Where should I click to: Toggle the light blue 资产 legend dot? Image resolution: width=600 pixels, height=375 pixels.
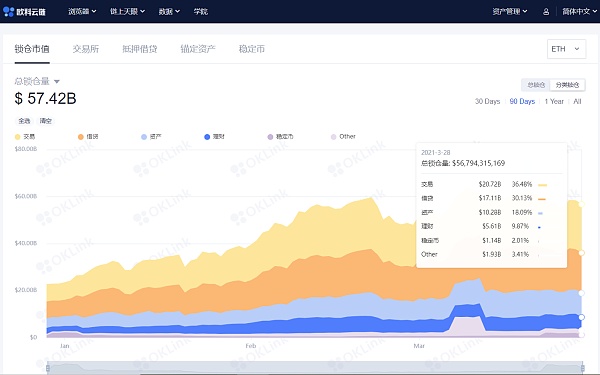click(x=144, y=137)
